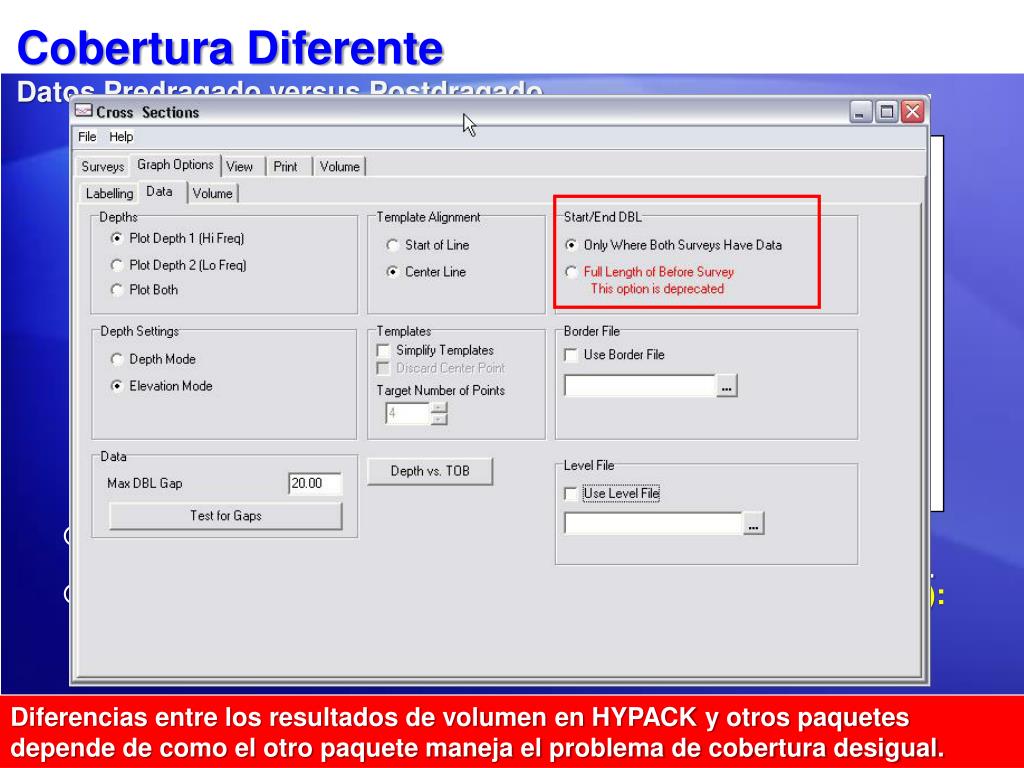Increase Target Number of Points with up arrow
Screen dimensions: 1024x768
[x=440, y=408]
